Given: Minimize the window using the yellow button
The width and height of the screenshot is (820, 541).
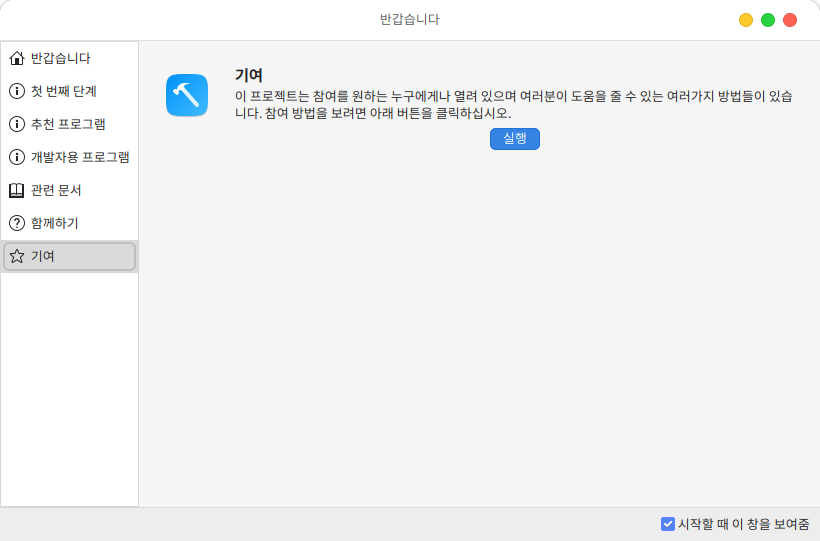Looking at the screenshot, I should pos(746,20).
